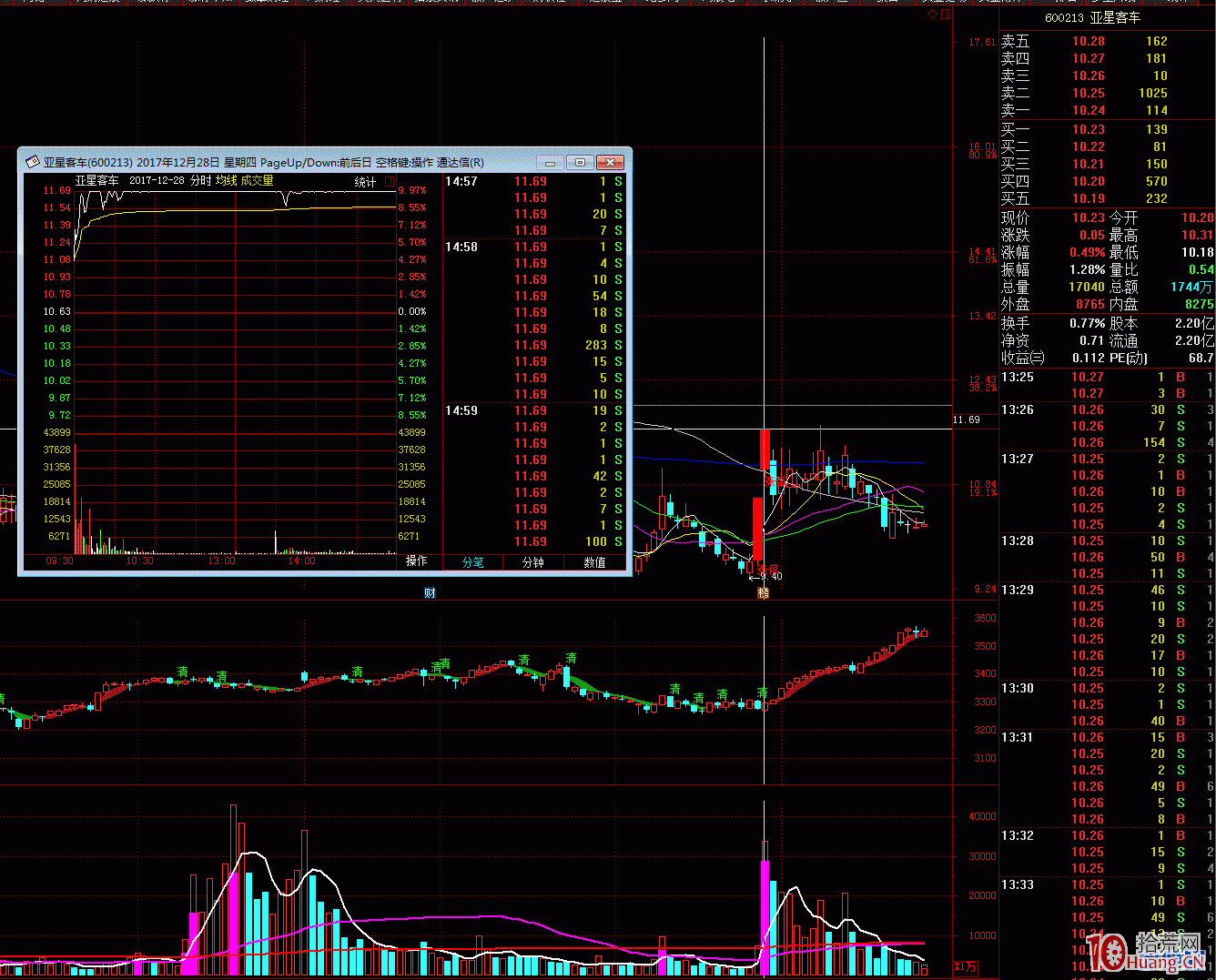1216x980 pixels.
Task: Switch to the 分笔 tab
Action: [x=473, y=562]
